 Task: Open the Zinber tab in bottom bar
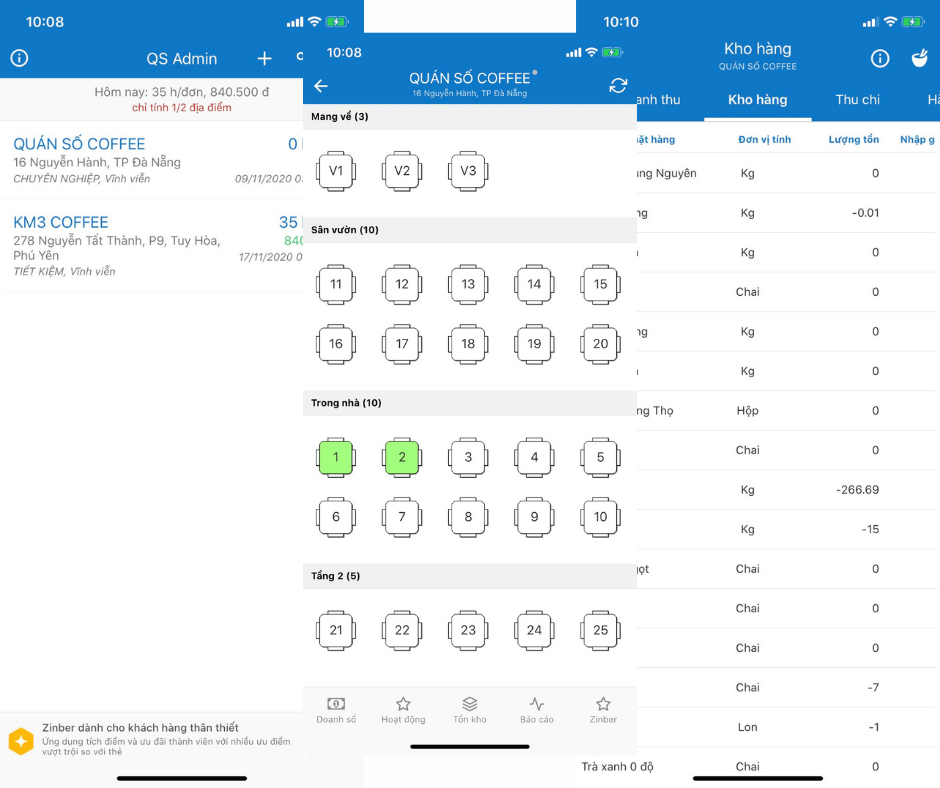pos(603,710)
